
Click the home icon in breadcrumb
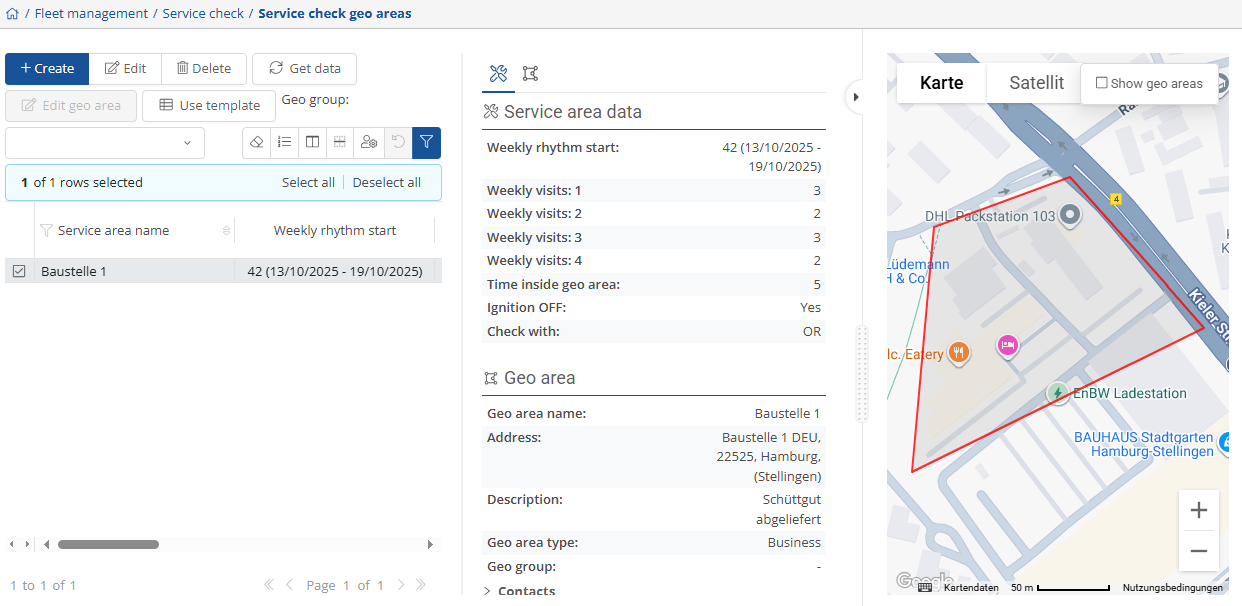point(12,14)
